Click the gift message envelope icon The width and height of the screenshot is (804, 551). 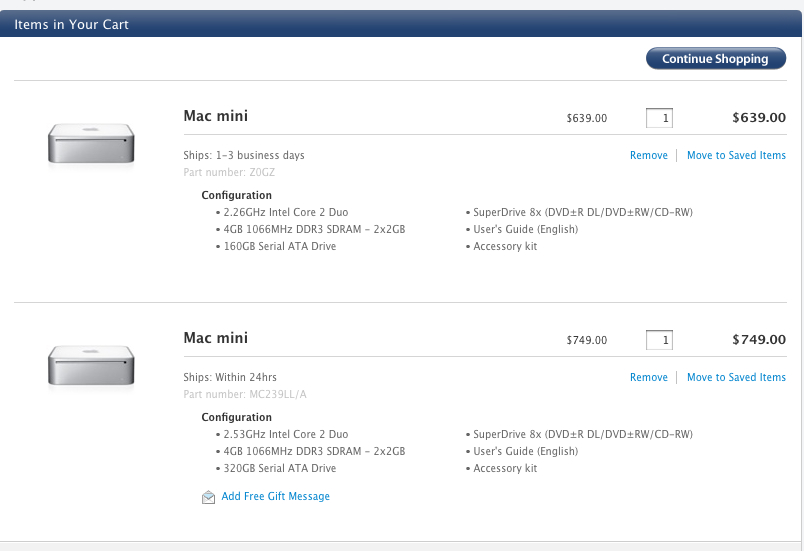(208, 497)
